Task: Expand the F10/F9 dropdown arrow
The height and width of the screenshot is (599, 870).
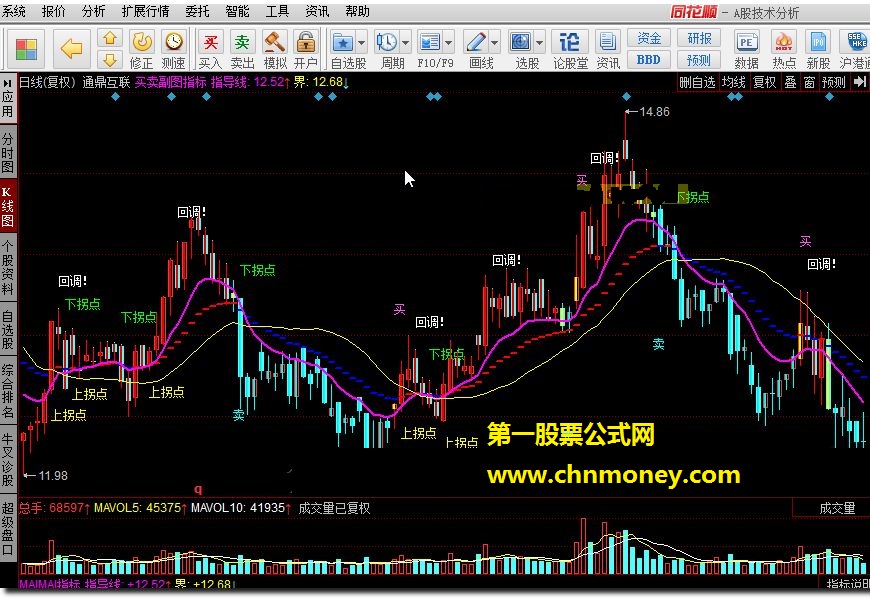Action: point(449,43)
